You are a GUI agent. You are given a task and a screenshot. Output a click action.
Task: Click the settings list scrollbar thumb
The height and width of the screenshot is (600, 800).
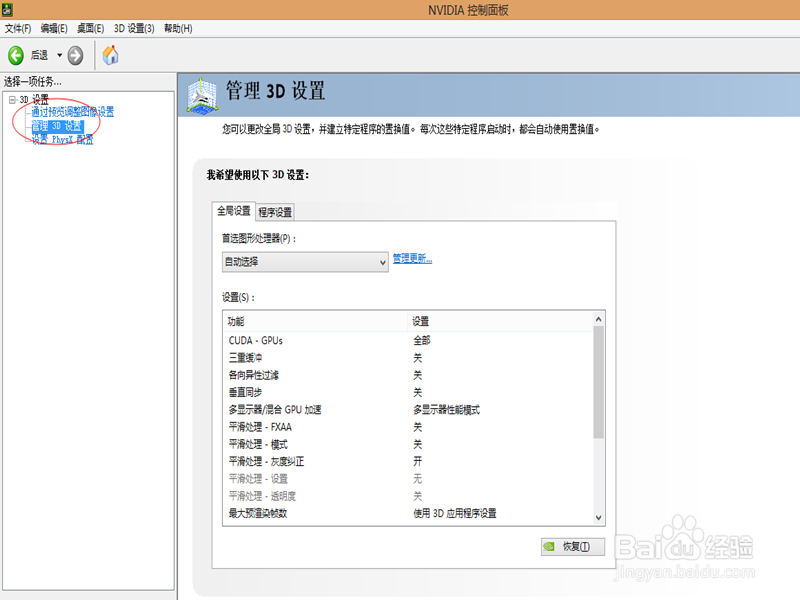pos(598,382)
